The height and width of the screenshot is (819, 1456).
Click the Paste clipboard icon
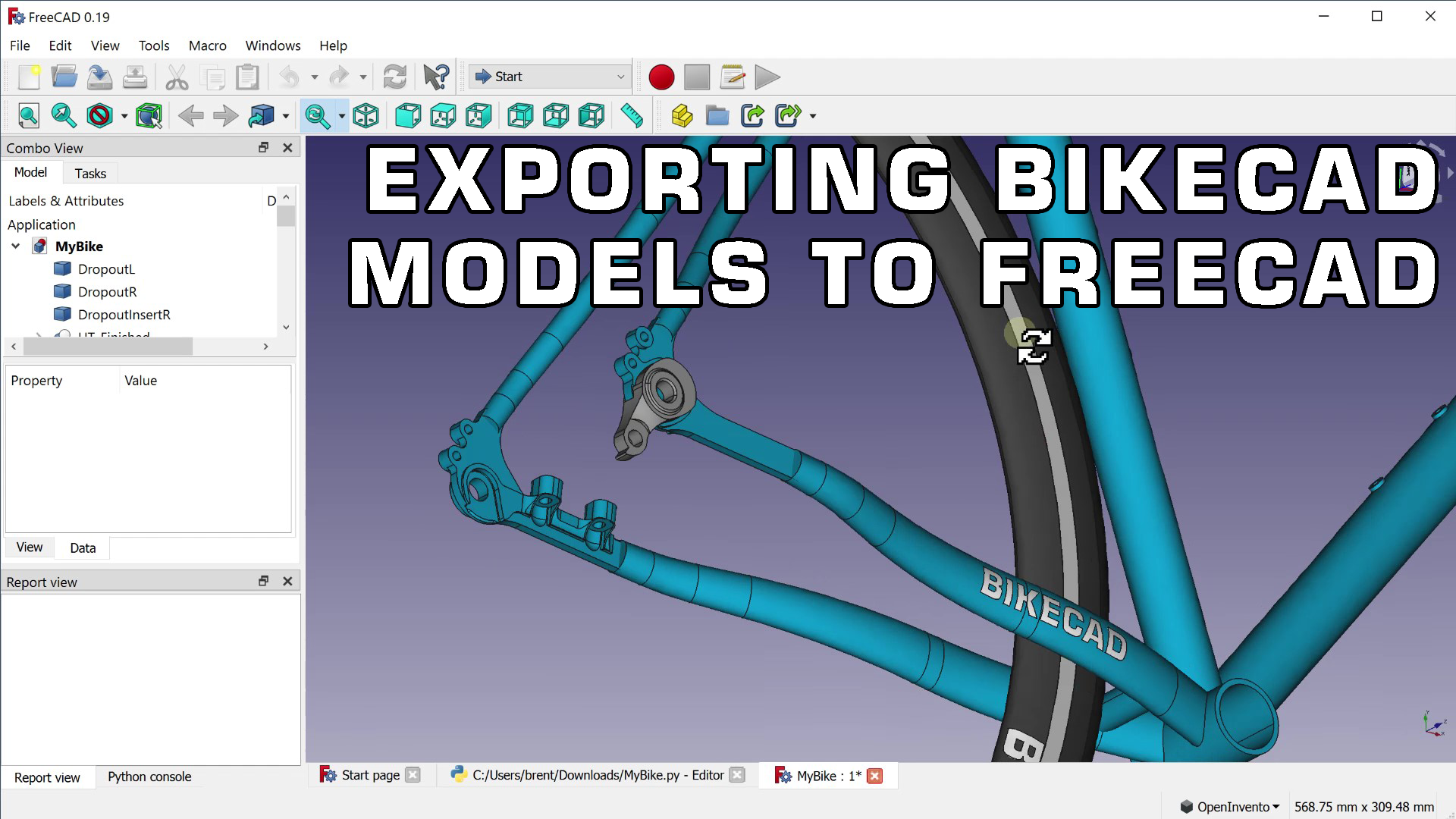tap(248, 77)
